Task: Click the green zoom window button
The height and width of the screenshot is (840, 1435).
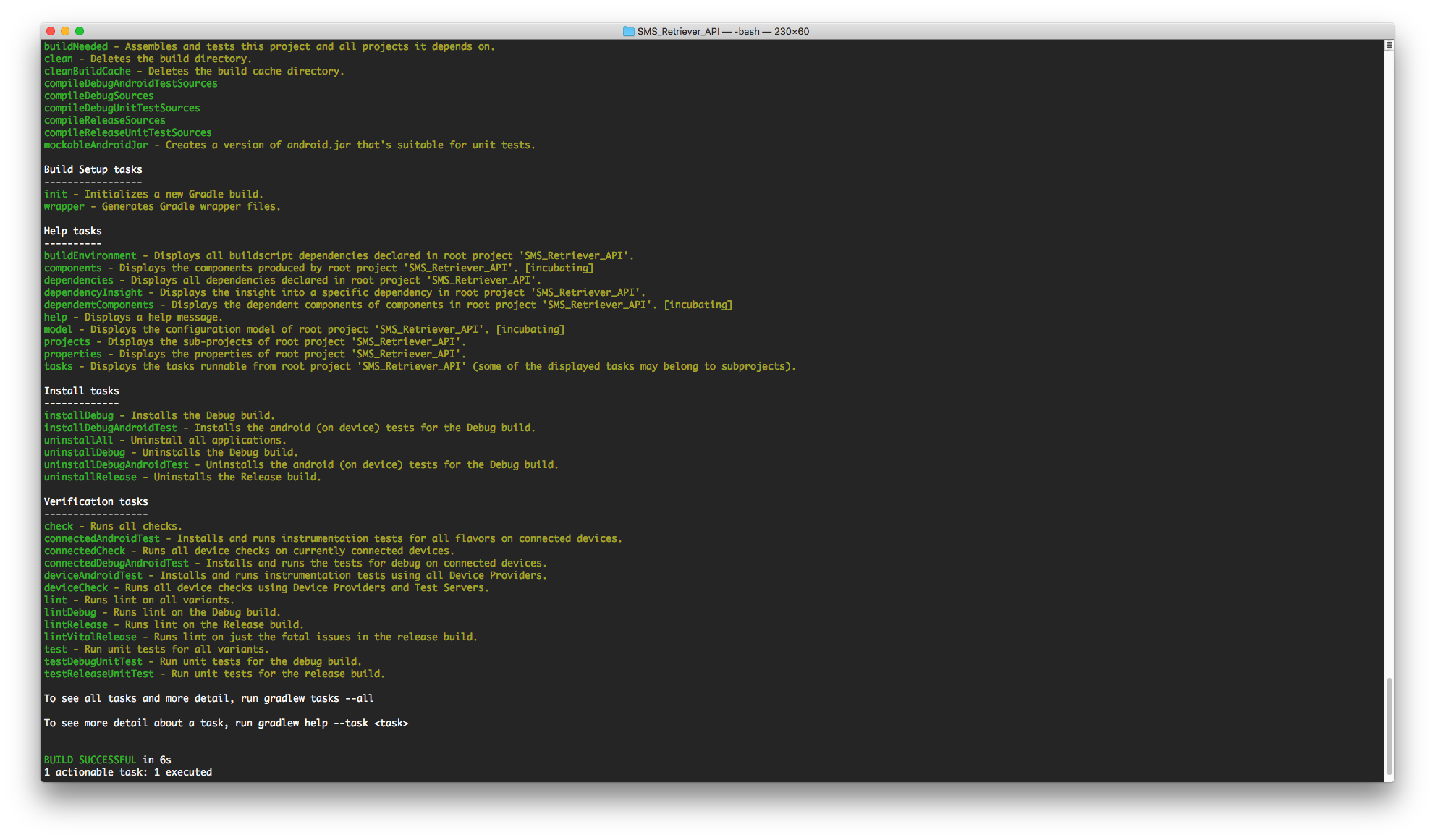Action: 80,31
